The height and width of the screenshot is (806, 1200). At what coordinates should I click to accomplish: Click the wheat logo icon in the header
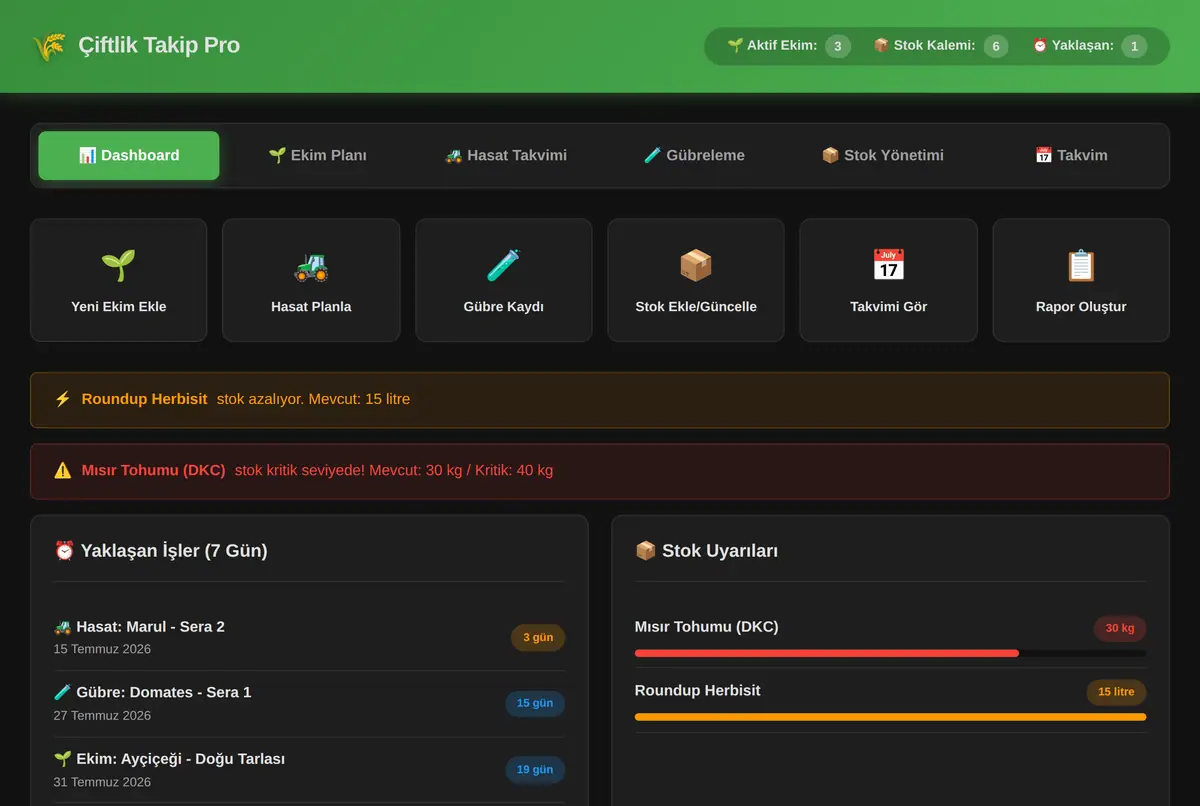[49, 46]
